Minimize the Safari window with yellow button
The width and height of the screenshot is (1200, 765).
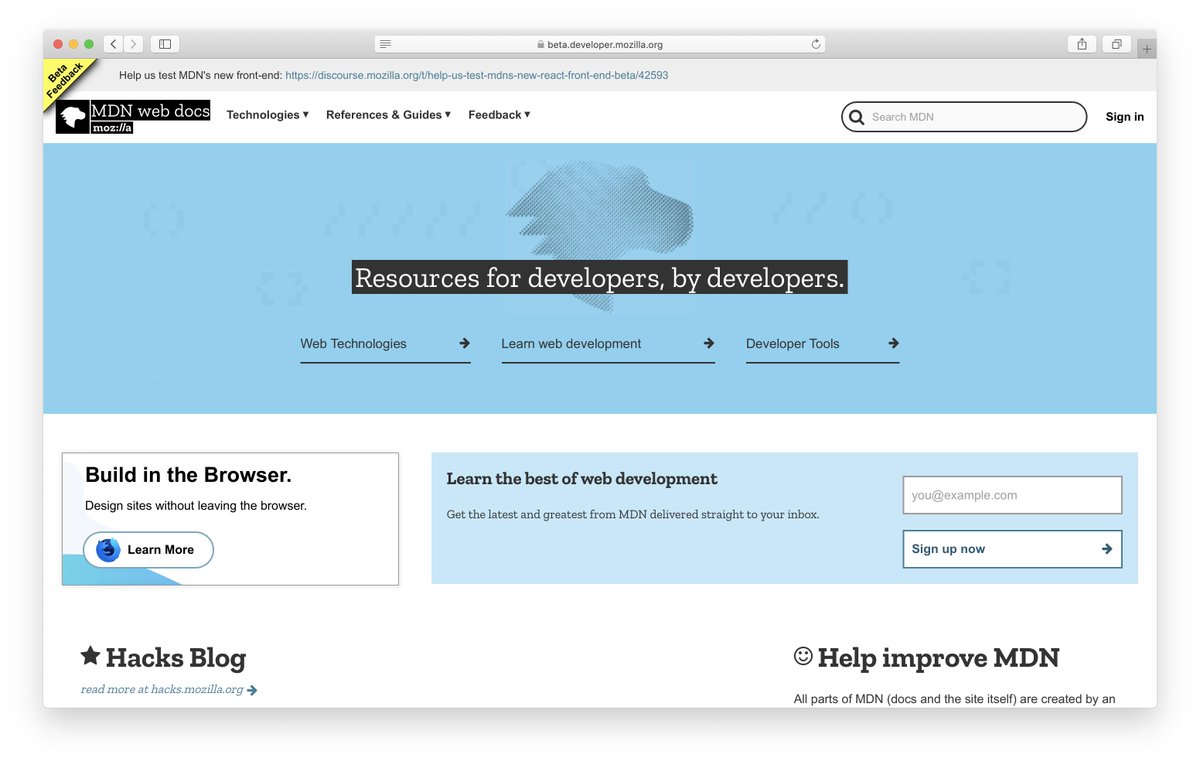(x=73, y=44)
